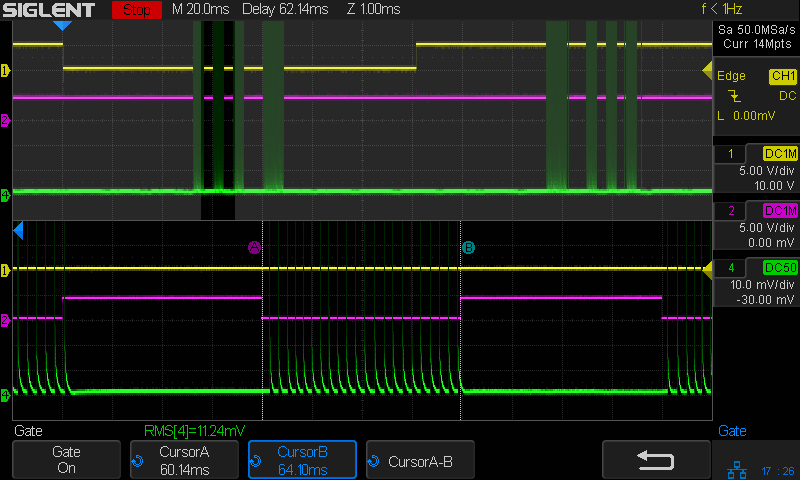Select the Cursor A marker on the waveform
Screen dimensions: 800x480
click(254, 247)
